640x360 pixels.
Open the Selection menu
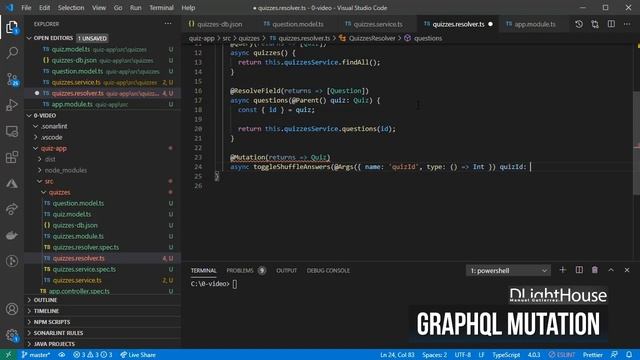click(71, 8)
